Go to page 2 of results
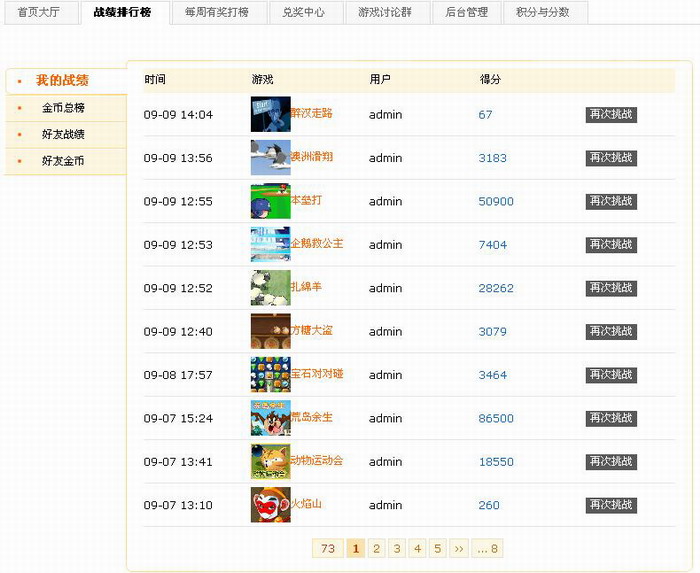The height and width of the screenshot is (573, 700). (x=376, y=548)
